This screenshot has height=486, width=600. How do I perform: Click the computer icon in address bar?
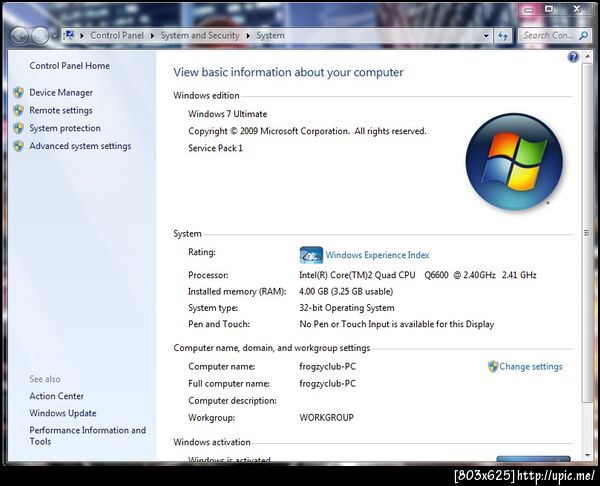click(69, 35)
